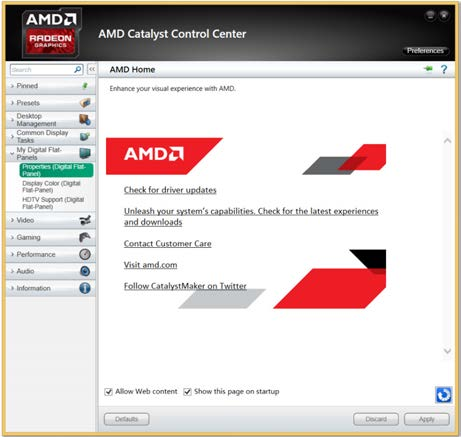Click the green pin-page arrow icon

428,69
